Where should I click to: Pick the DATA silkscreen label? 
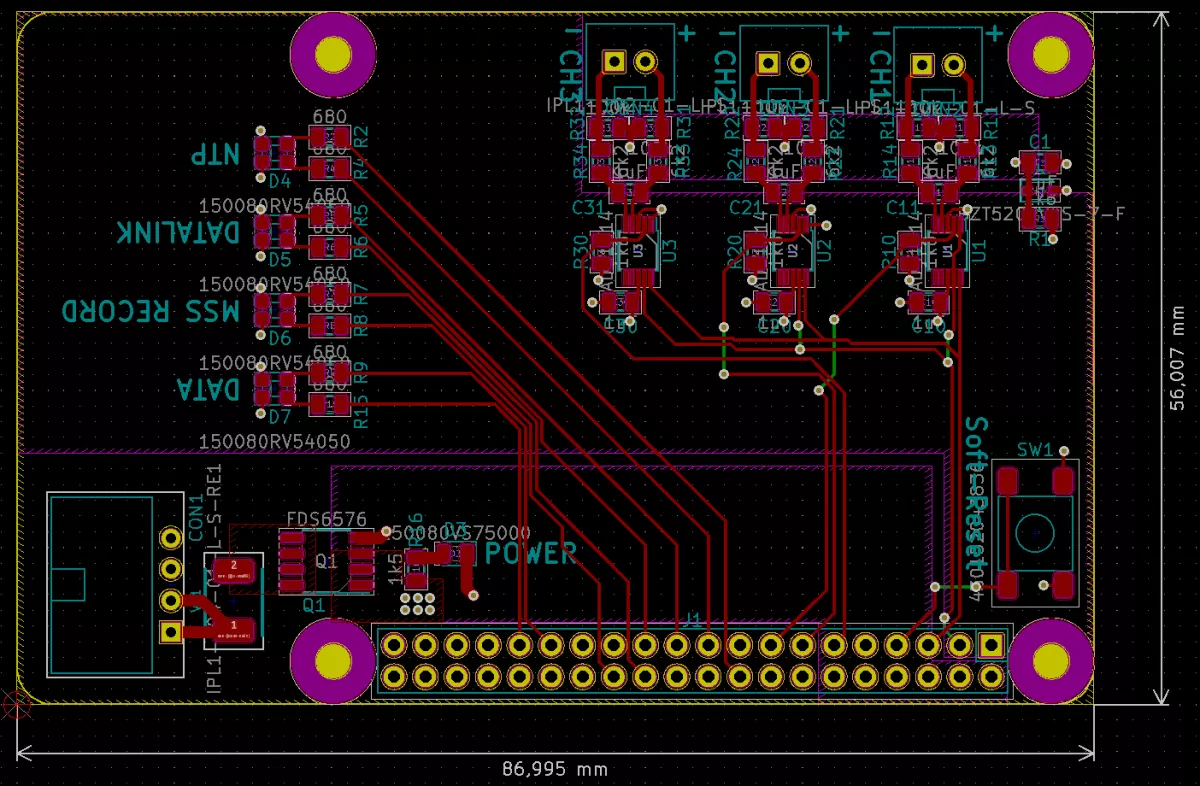click(208, 389)
